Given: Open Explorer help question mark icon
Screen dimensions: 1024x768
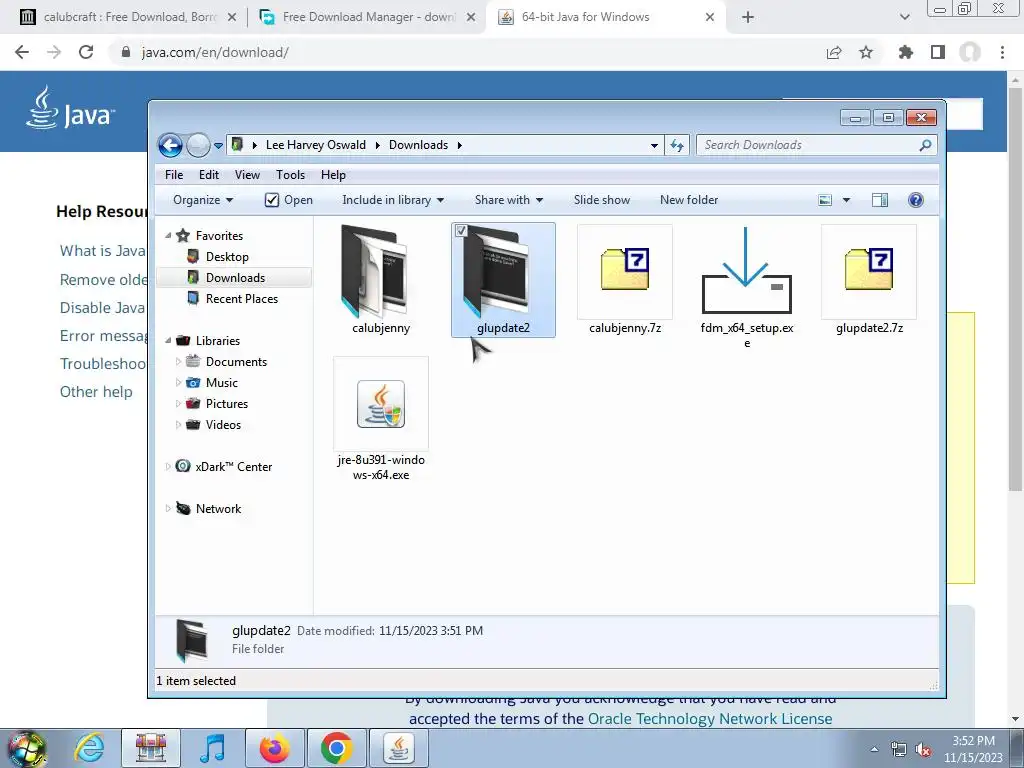Looking at the screenshot, I should click(x=916, y=200).
